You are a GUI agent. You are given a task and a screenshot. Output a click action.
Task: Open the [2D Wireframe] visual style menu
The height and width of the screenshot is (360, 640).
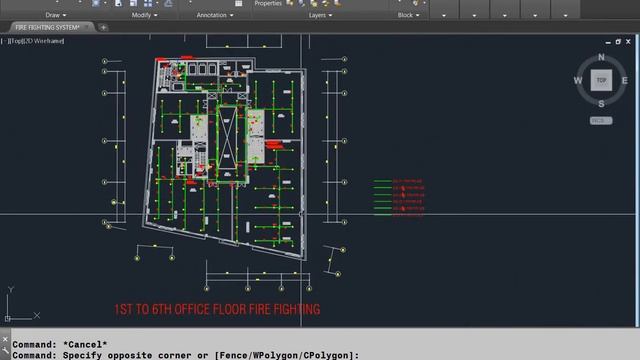(43, 41)
